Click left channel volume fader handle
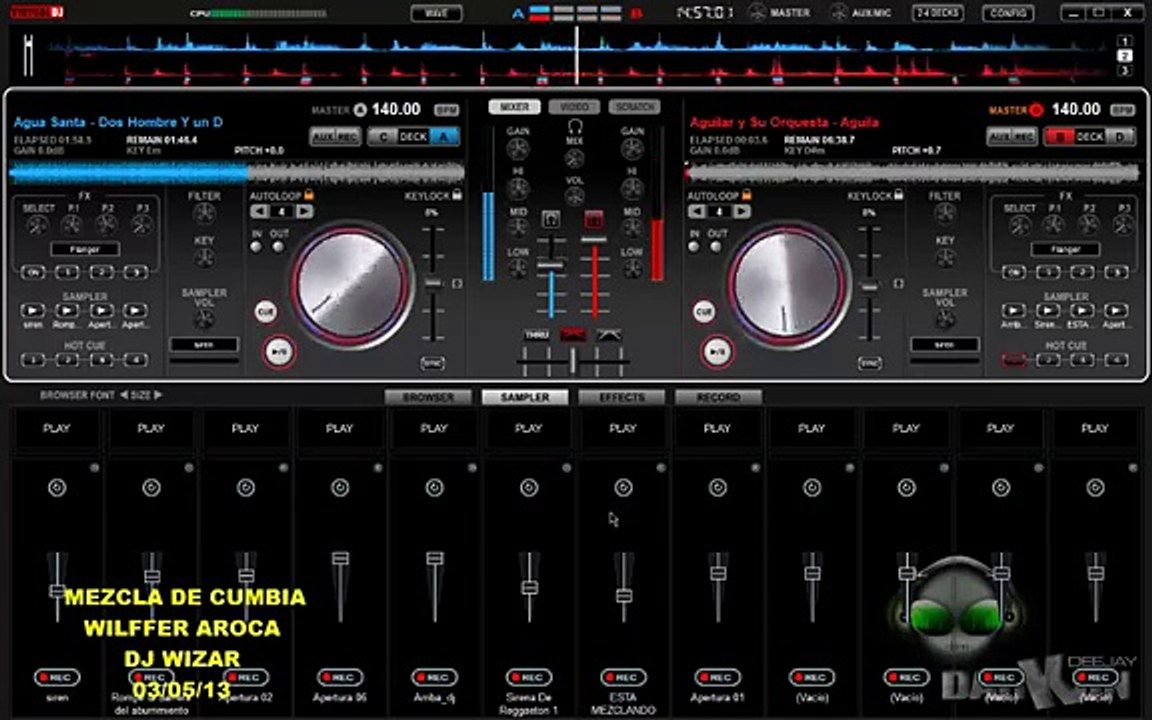 click(551, 266)
